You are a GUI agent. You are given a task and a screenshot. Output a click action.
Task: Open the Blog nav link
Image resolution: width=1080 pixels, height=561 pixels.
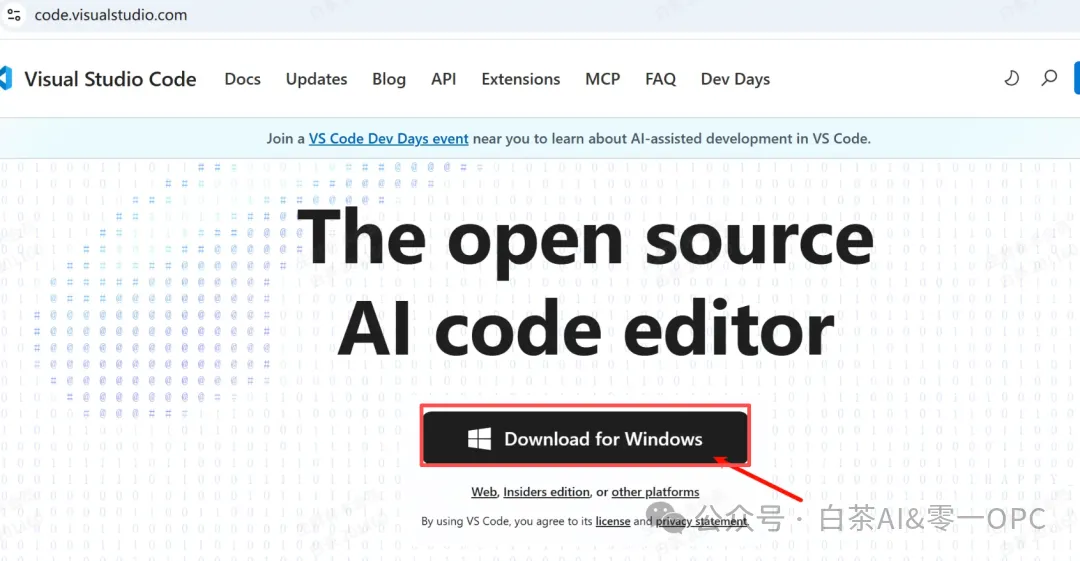389,79
